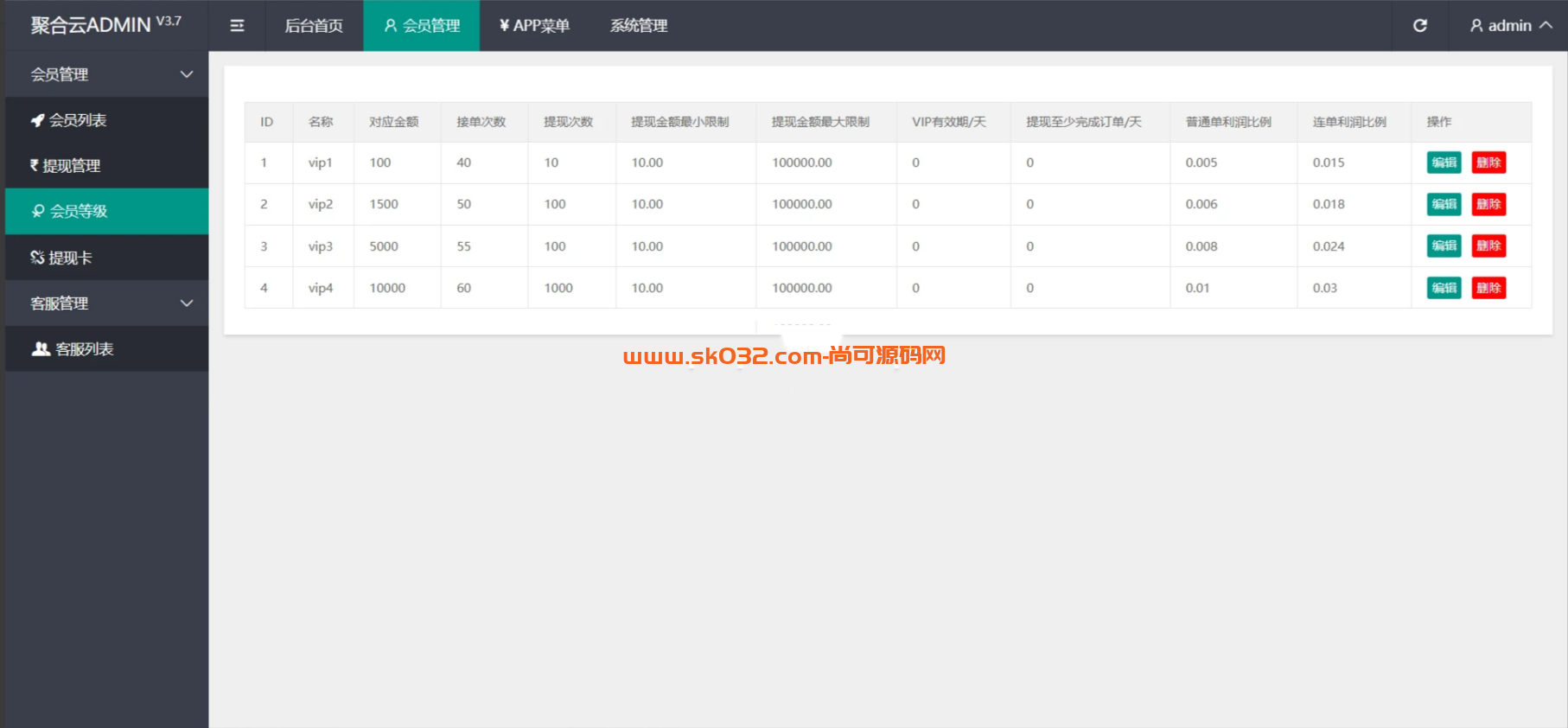Select 会员等级 in sidebar

coord(107,211)
